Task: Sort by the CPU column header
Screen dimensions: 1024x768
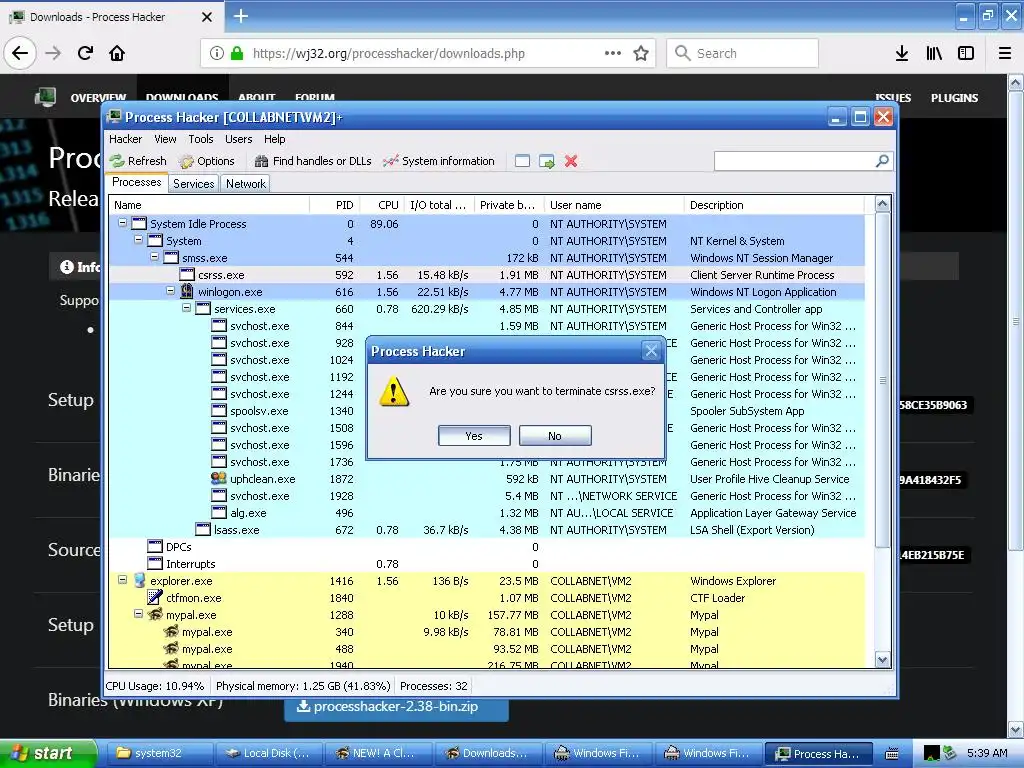Action: click(382, 205)
